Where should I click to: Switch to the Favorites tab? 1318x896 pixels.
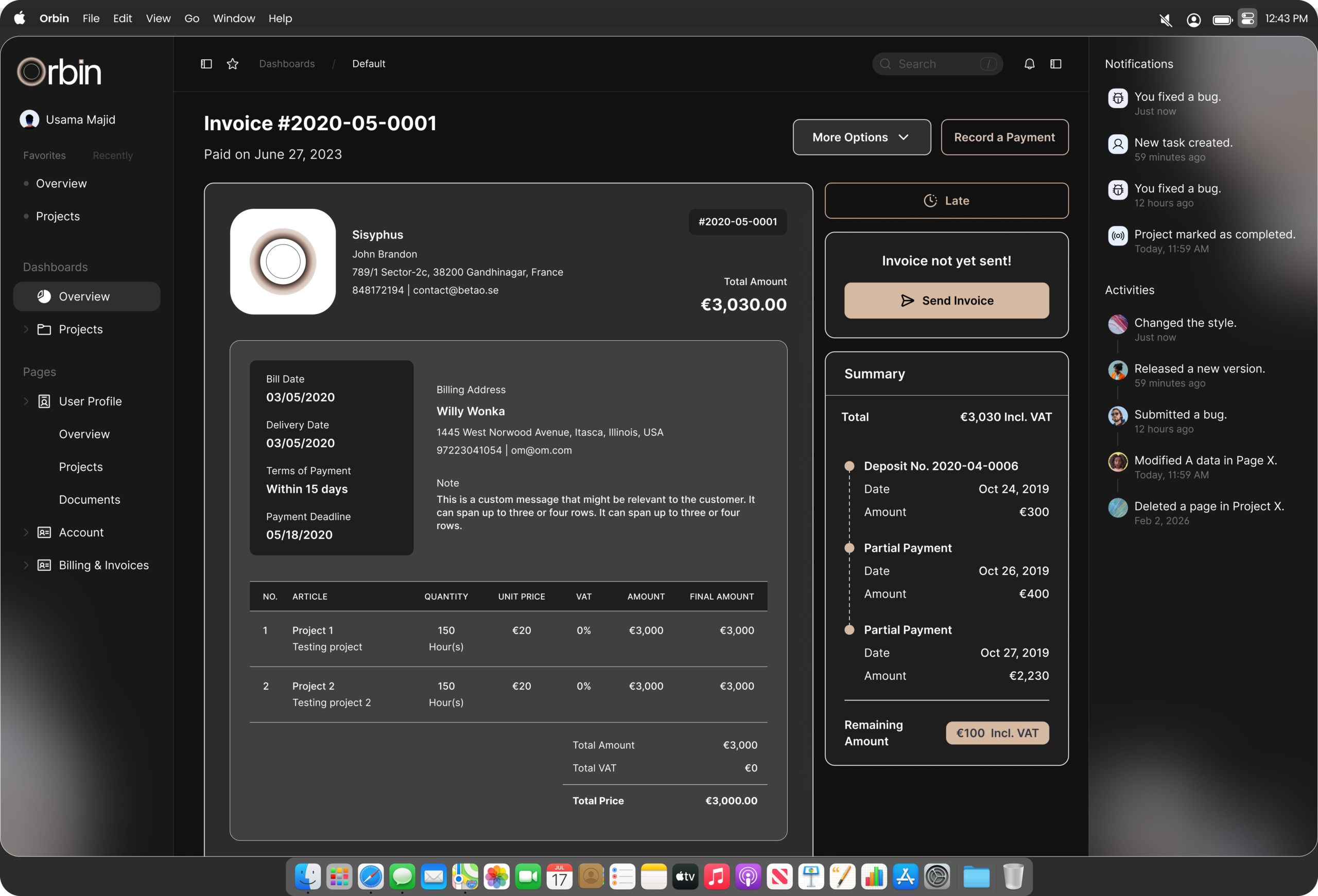click(44, 155)
